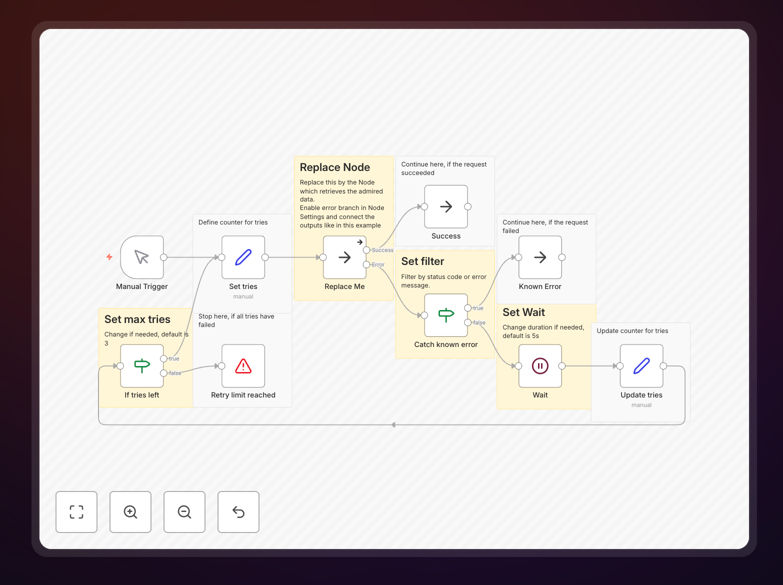Click the true output of Catch known error

[468, 308]
